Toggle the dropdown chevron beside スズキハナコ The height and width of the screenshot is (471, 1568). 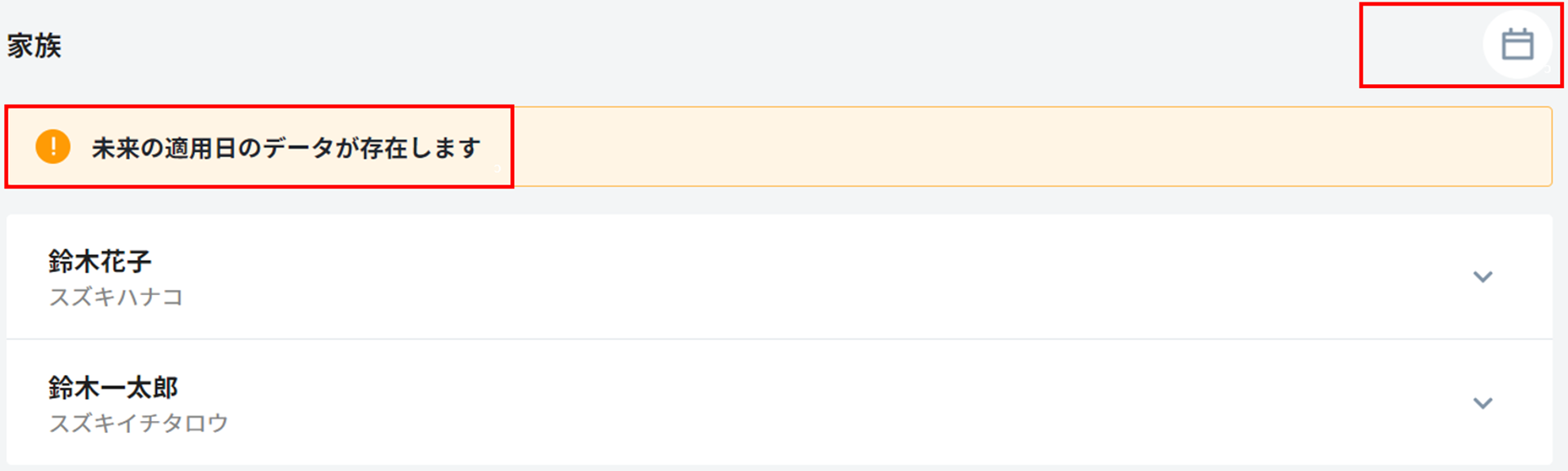[1482, 277]
